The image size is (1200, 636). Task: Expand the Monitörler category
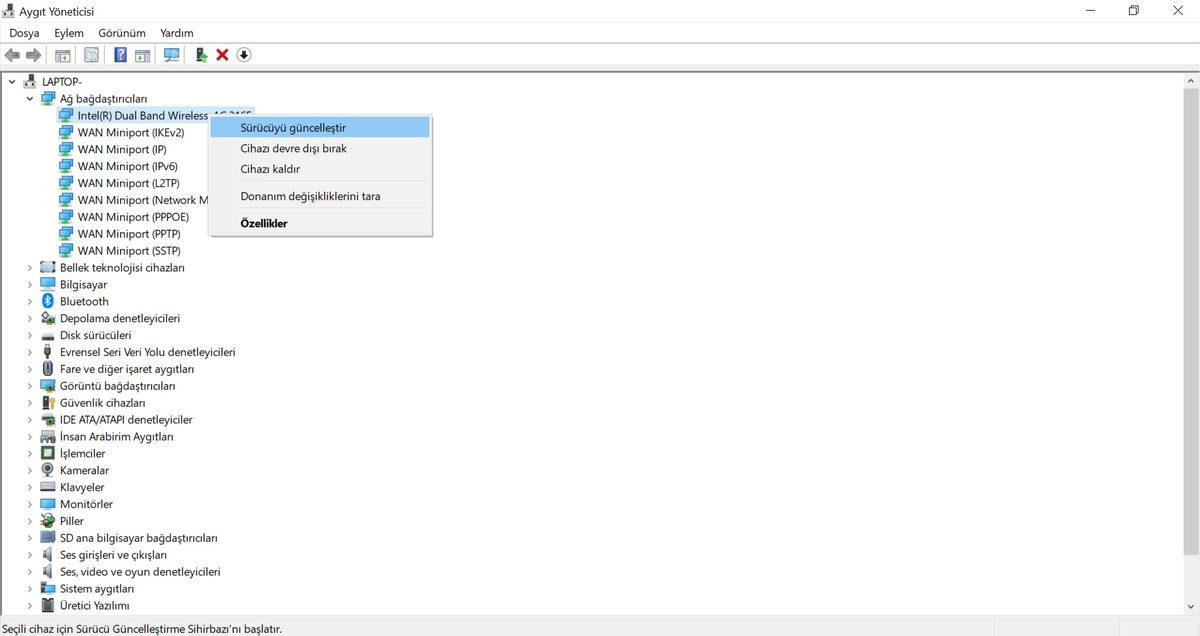28,503
